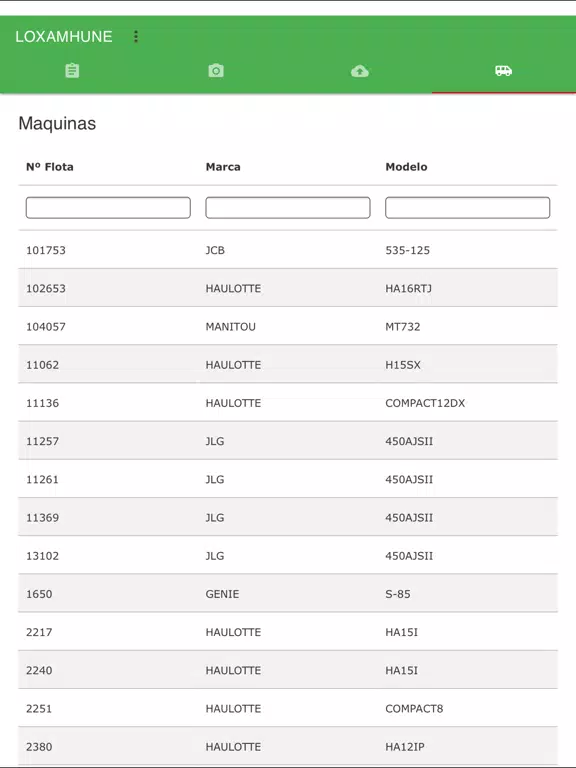
Task: Select fleet number 11257
Action: point(43,441)
